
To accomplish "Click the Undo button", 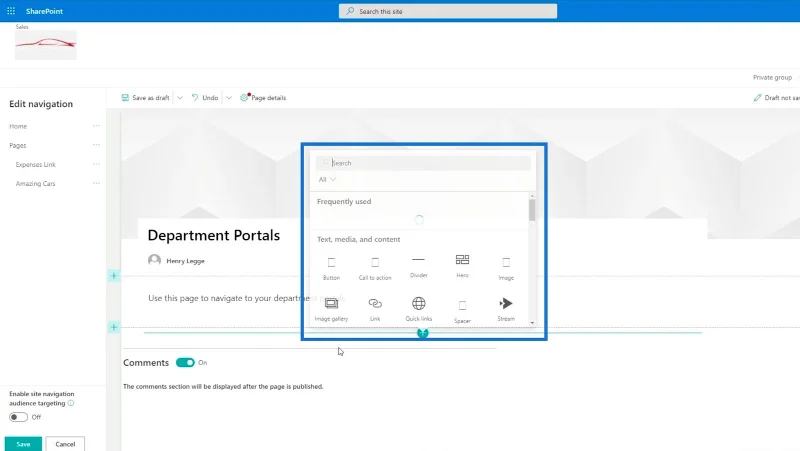I will pos(205,97).
